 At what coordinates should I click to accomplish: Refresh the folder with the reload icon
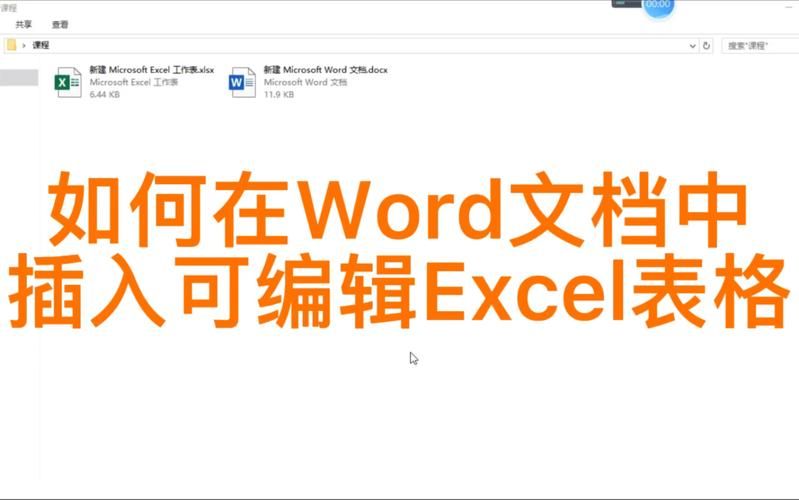click(707, 45)
